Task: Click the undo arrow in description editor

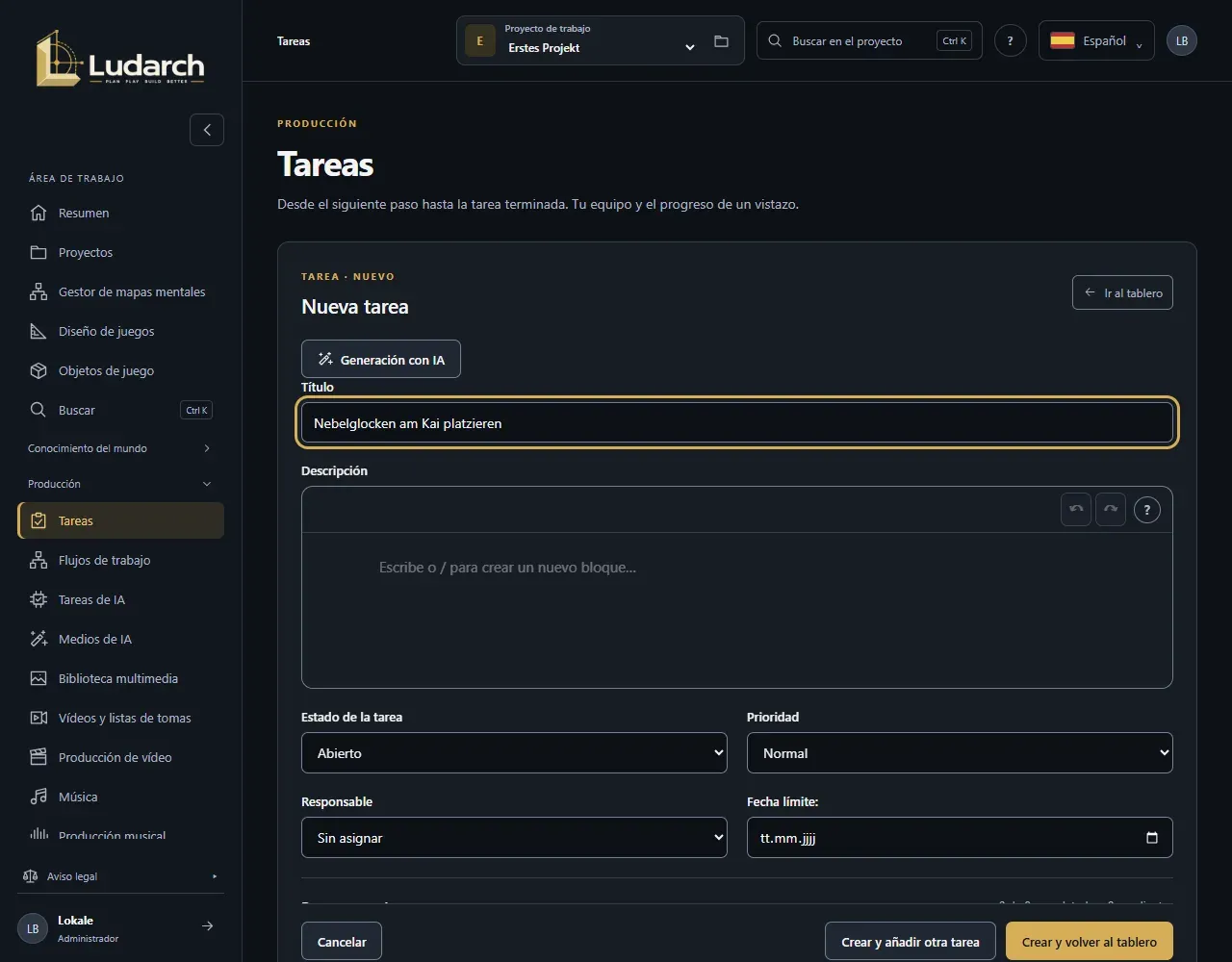Action: pyautogui.click(x=1076, y=509)
